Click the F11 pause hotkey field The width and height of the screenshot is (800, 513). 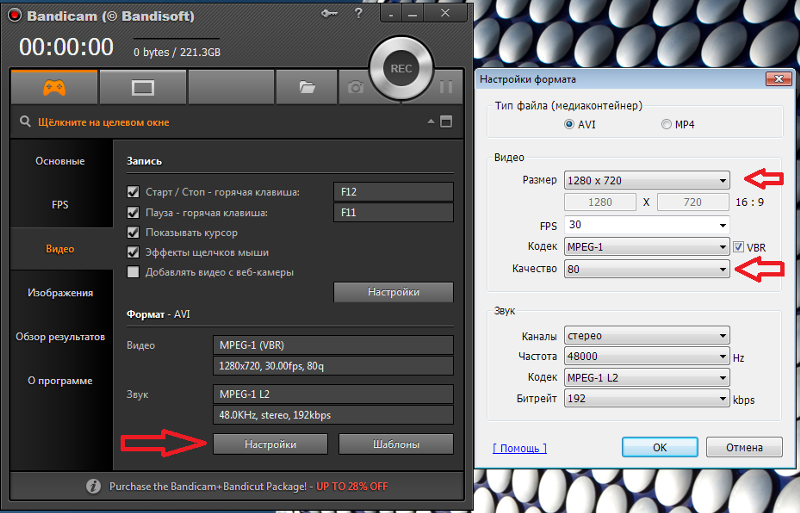[393, 212]
